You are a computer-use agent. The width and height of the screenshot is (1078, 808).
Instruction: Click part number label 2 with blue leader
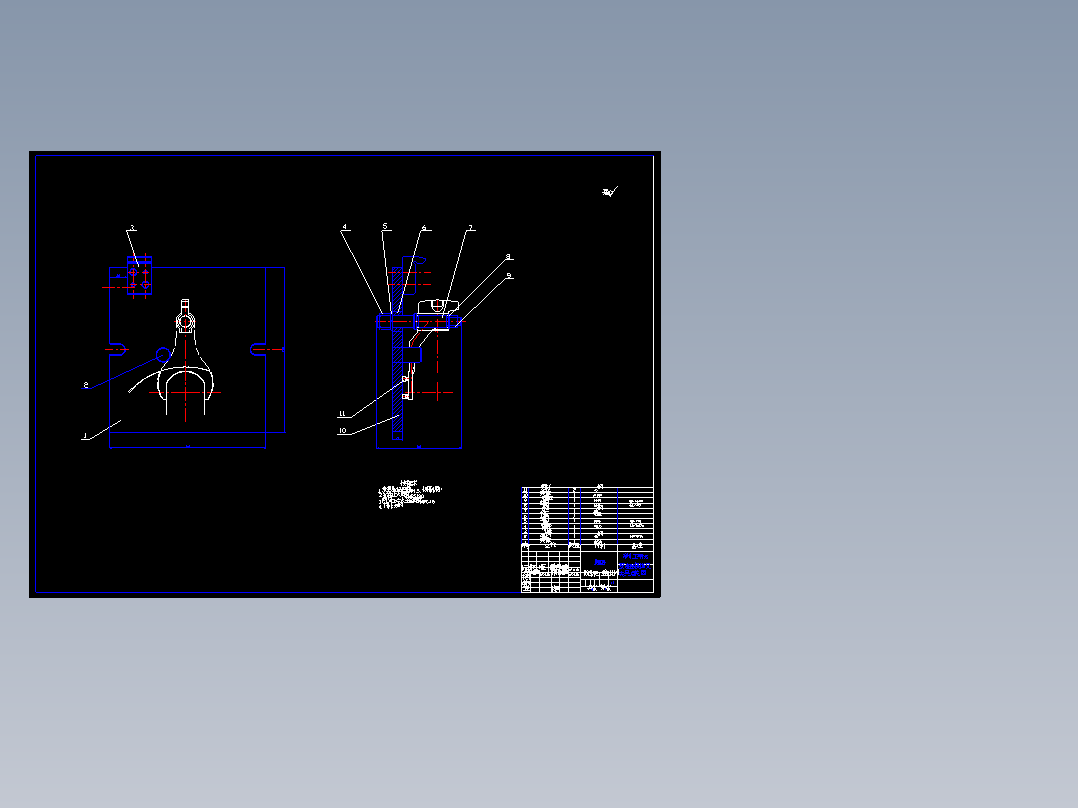[86, 384]
